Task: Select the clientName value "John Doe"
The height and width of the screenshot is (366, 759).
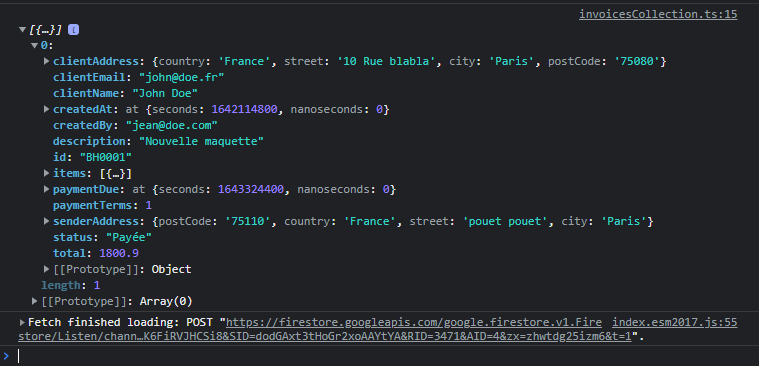Action: 165,93
